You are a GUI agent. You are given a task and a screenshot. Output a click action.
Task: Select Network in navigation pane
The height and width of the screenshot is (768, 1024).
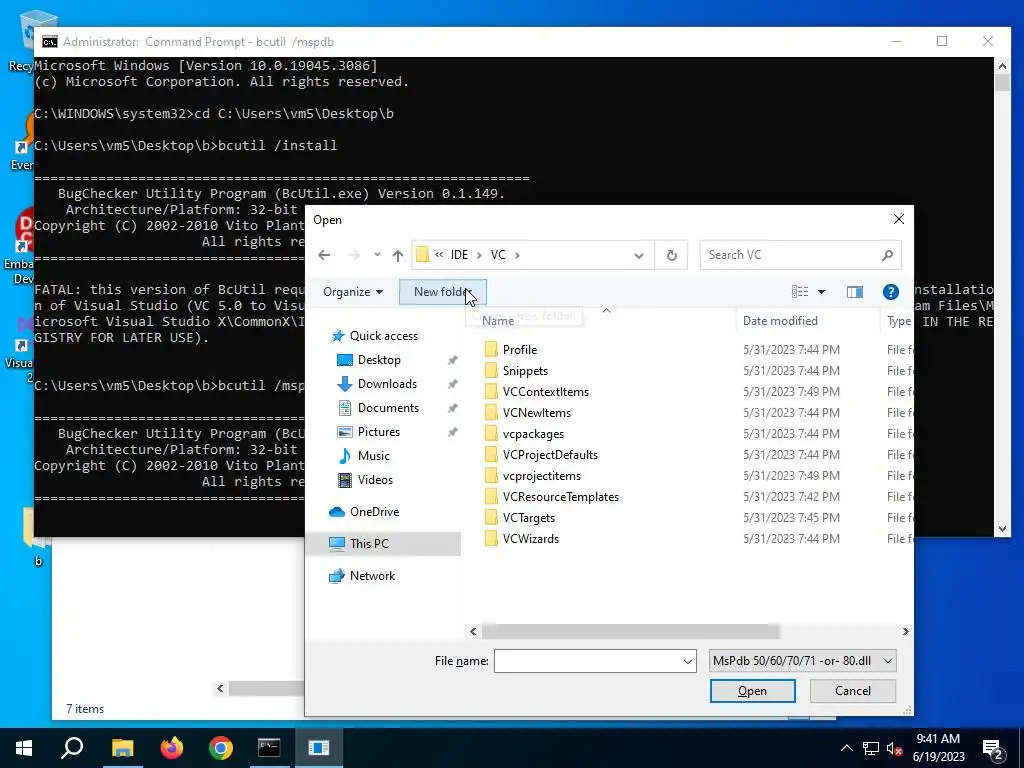[372, 576]
